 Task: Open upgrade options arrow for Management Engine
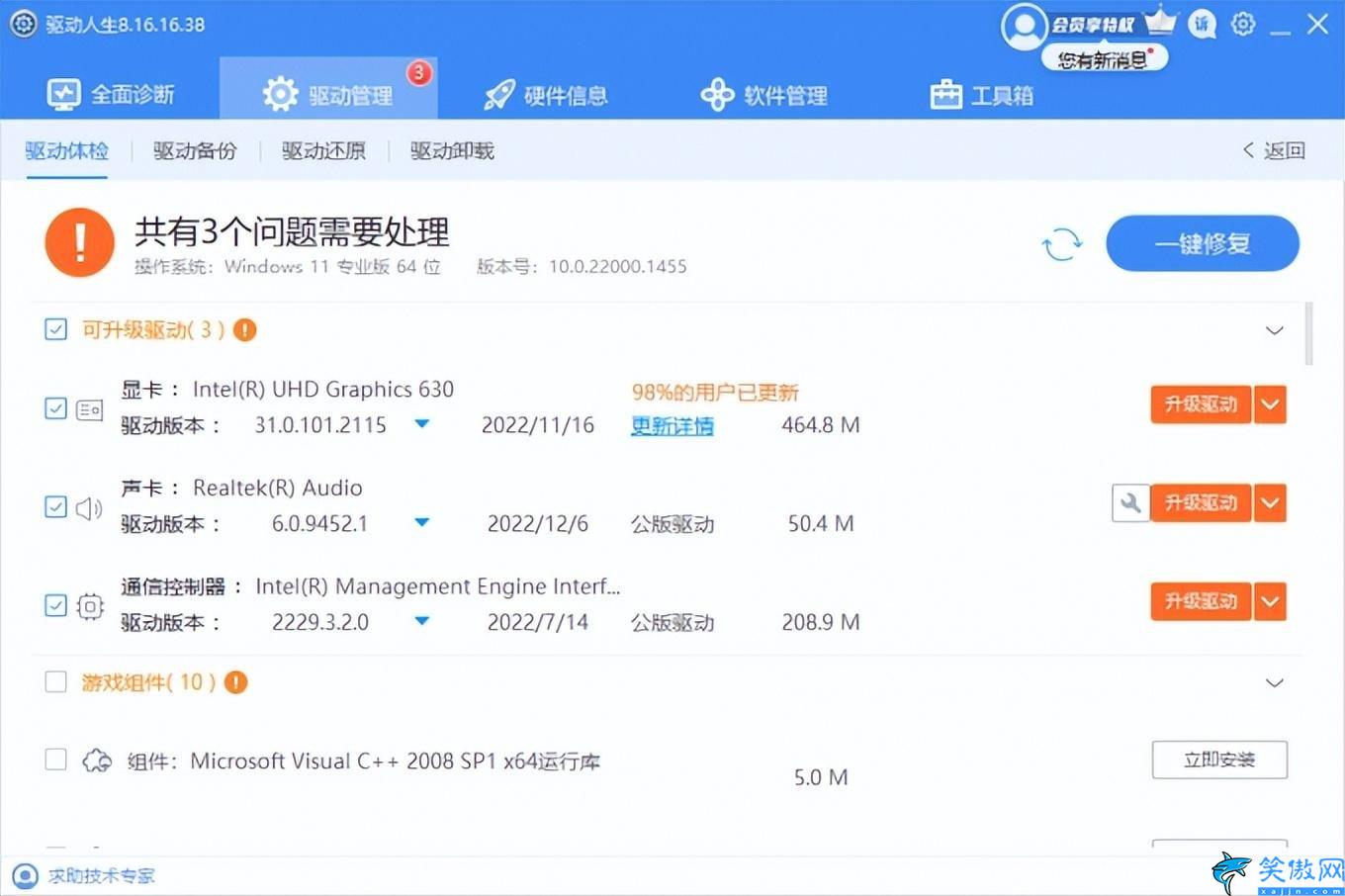click(x=1271, y=601)
